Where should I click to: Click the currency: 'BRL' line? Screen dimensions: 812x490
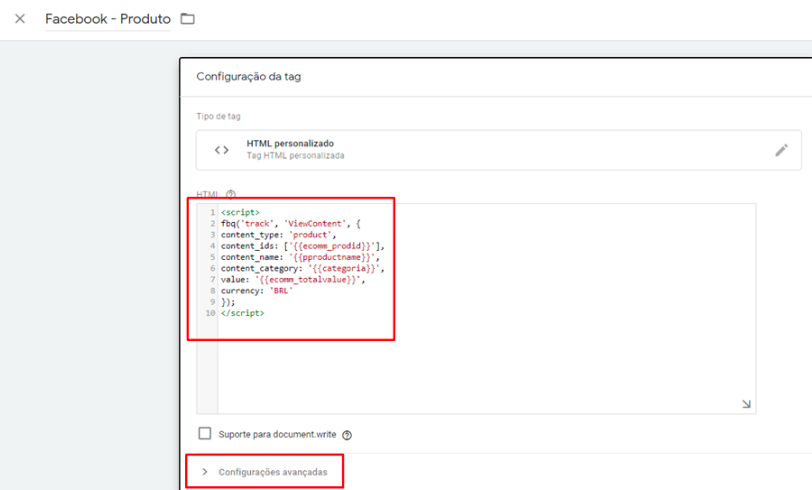(x=257, y=291)
